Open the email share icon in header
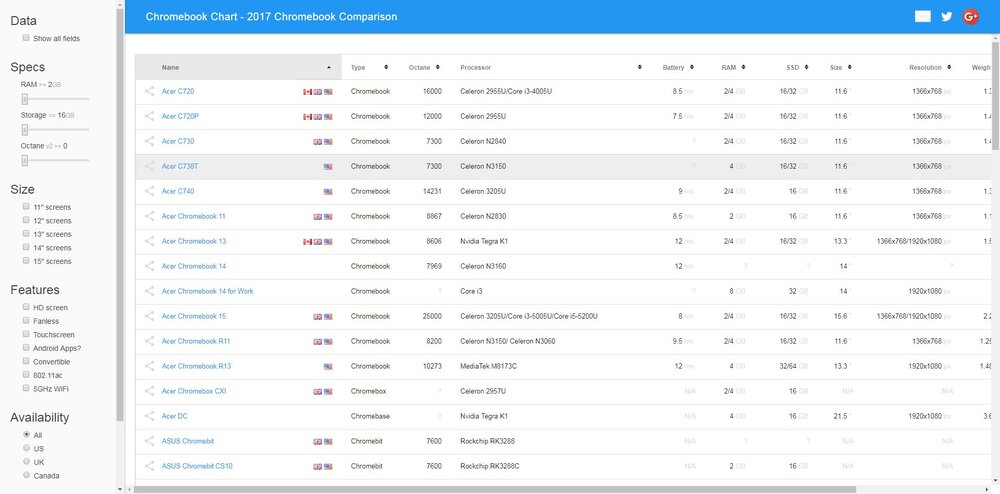 (x=922, y=17)
